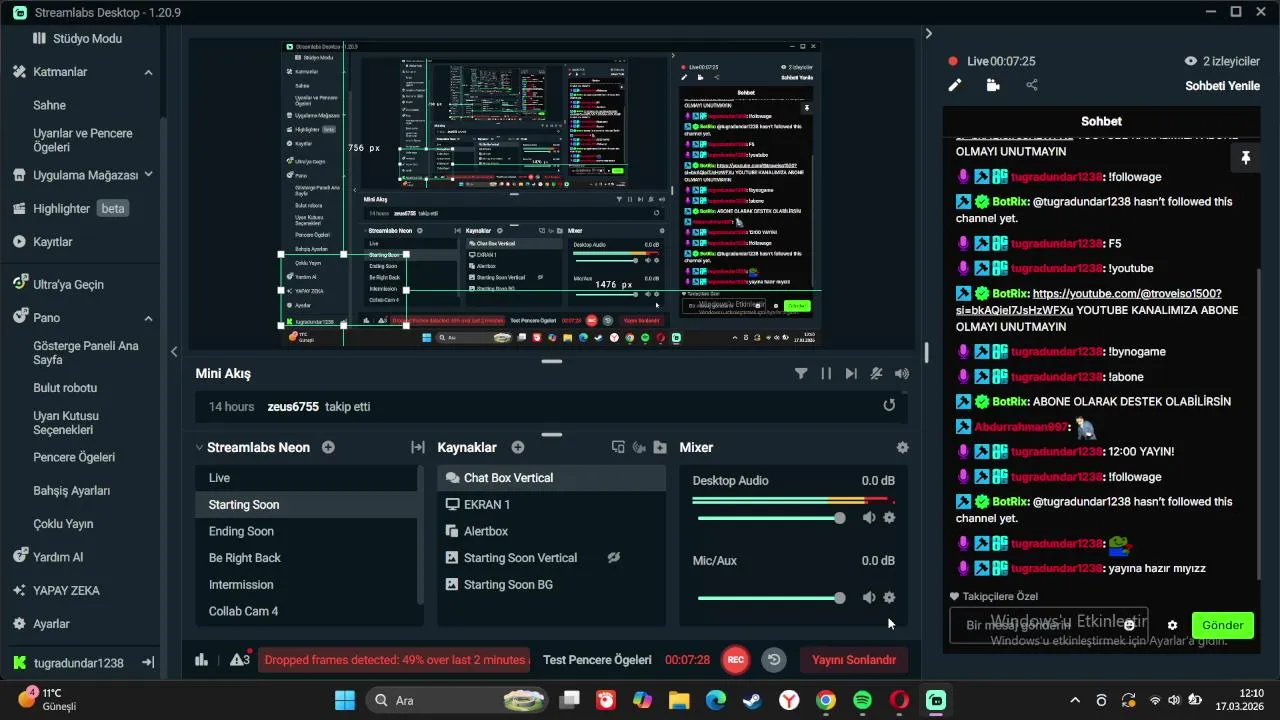Pause the Mini Akış alert queue
This screenshot has width=1280, height=720.
click(x=826, y=374)
